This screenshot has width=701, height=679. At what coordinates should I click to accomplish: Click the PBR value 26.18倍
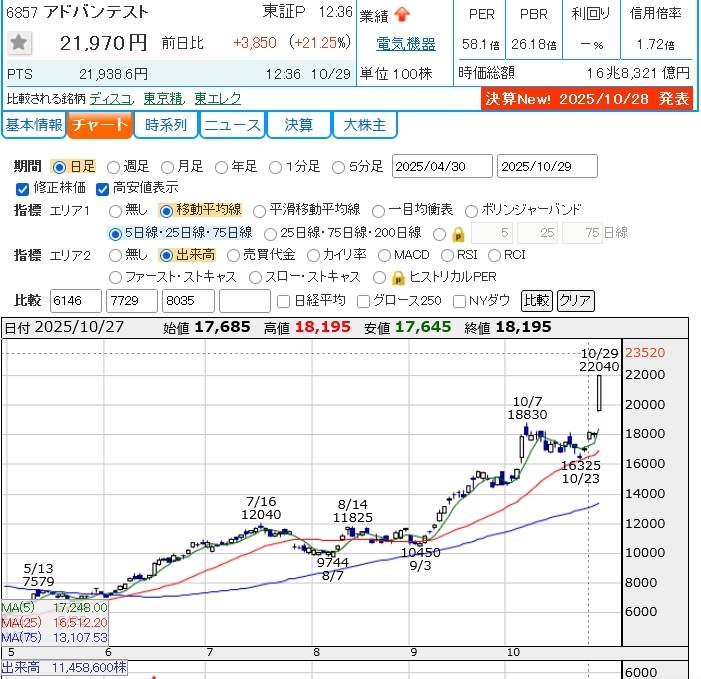point(534,44)
